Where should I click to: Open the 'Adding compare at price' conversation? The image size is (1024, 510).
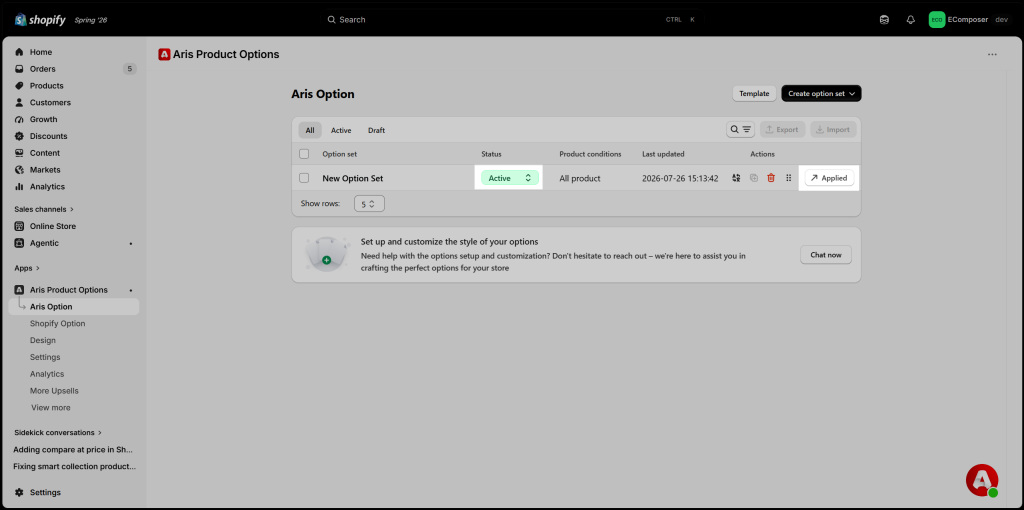[74, 450]
